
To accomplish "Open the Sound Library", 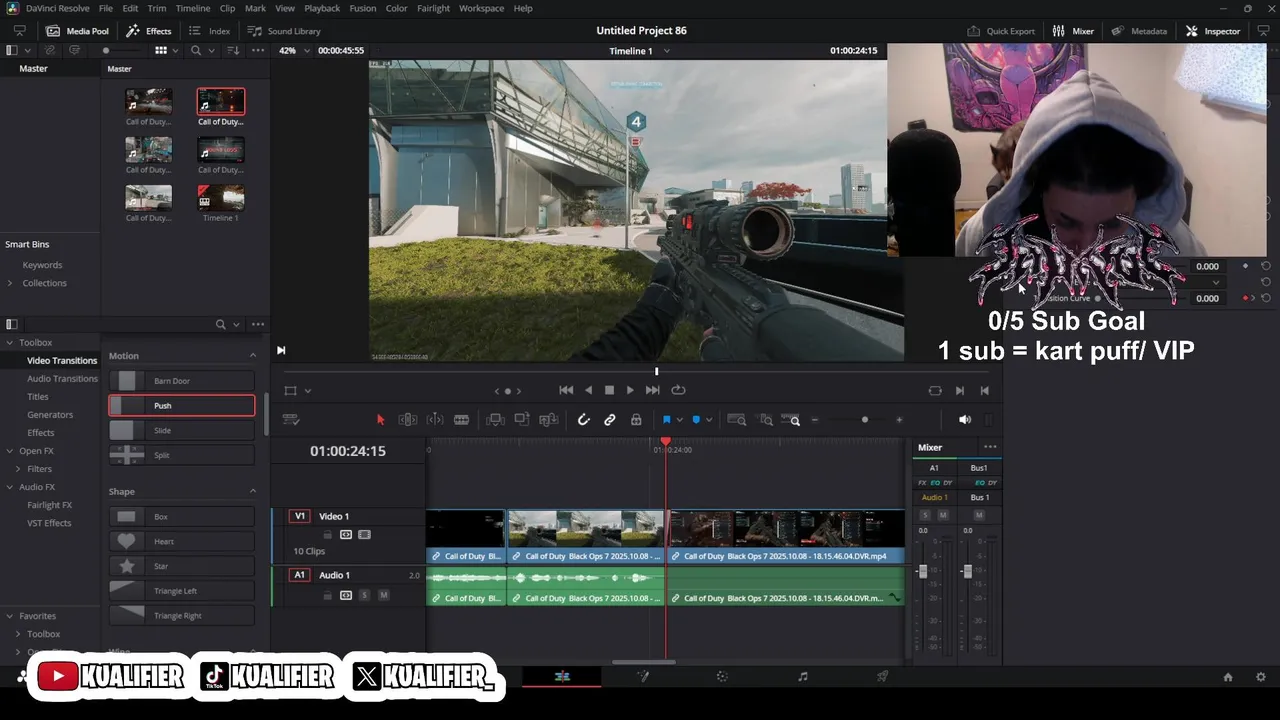I will pyautogui.click(x=284, y=31).
